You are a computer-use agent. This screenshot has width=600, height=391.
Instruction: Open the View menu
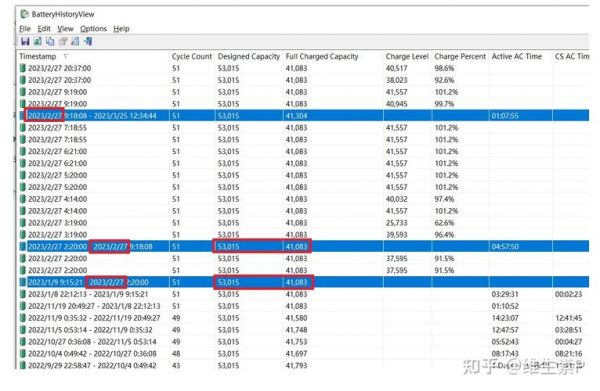tap(65, 29)
